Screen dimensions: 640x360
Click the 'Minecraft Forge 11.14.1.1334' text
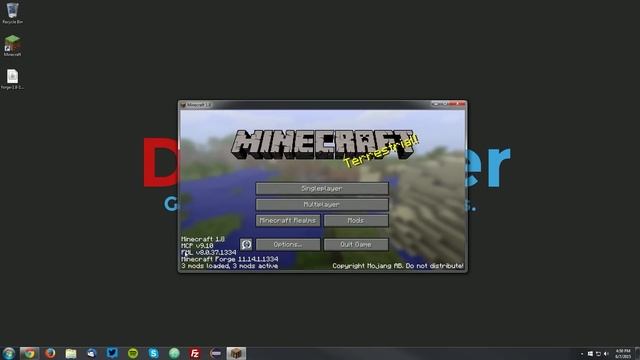230,259
